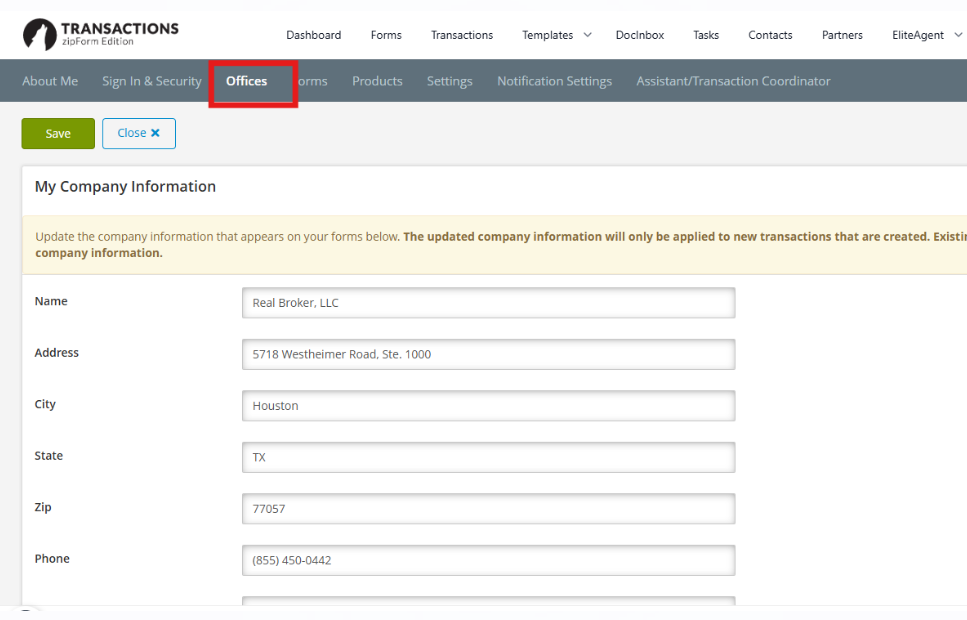Click the Phone number input field
This screenshot has height=620, width=967.
(x=488, y=560)
